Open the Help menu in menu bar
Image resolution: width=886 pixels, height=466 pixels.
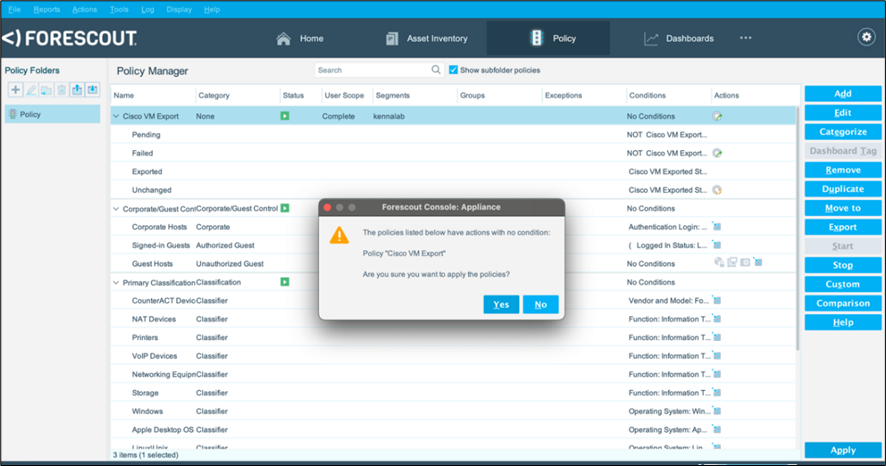212,9
